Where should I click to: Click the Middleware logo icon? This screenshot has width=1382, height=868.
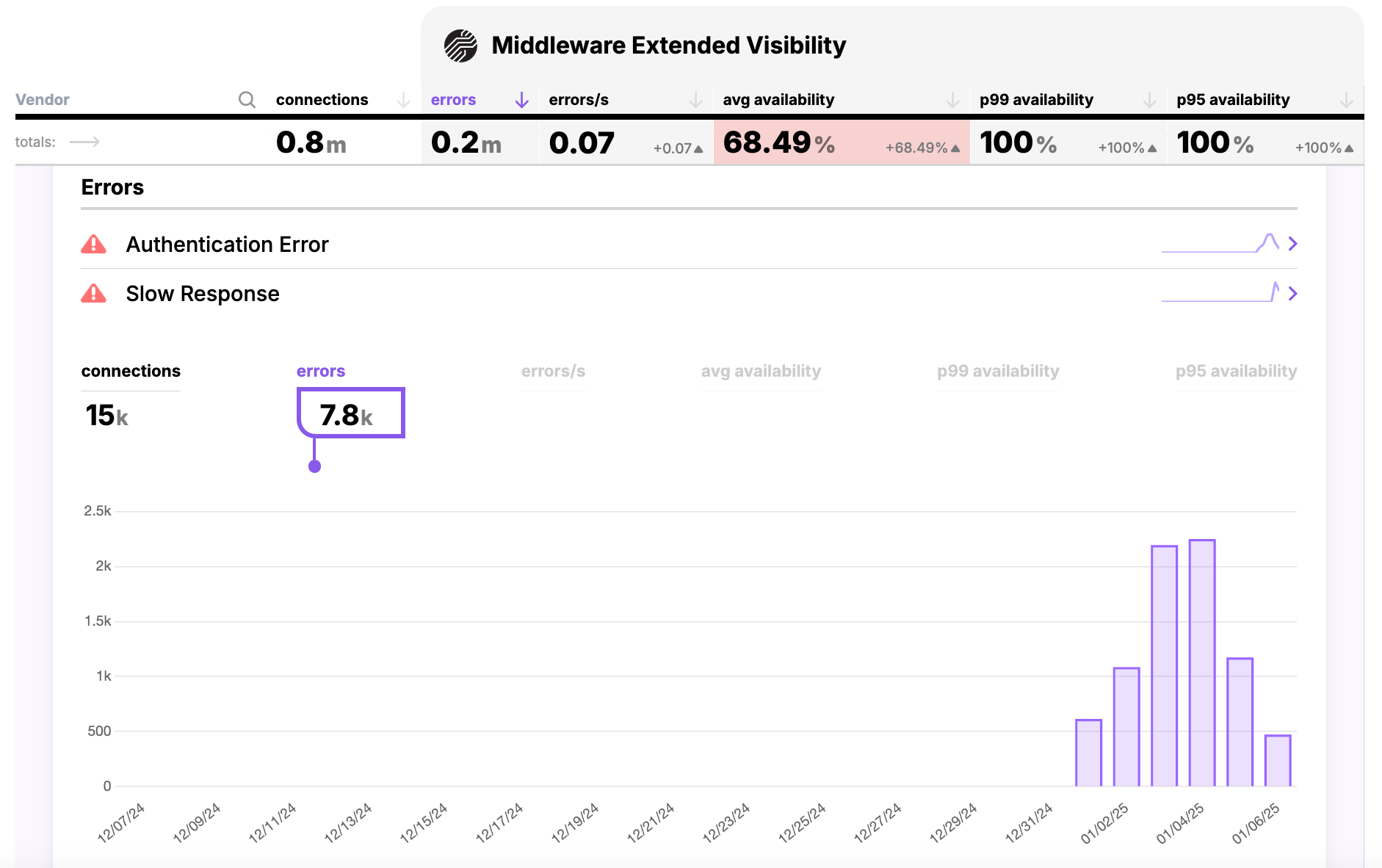point(460,46)
